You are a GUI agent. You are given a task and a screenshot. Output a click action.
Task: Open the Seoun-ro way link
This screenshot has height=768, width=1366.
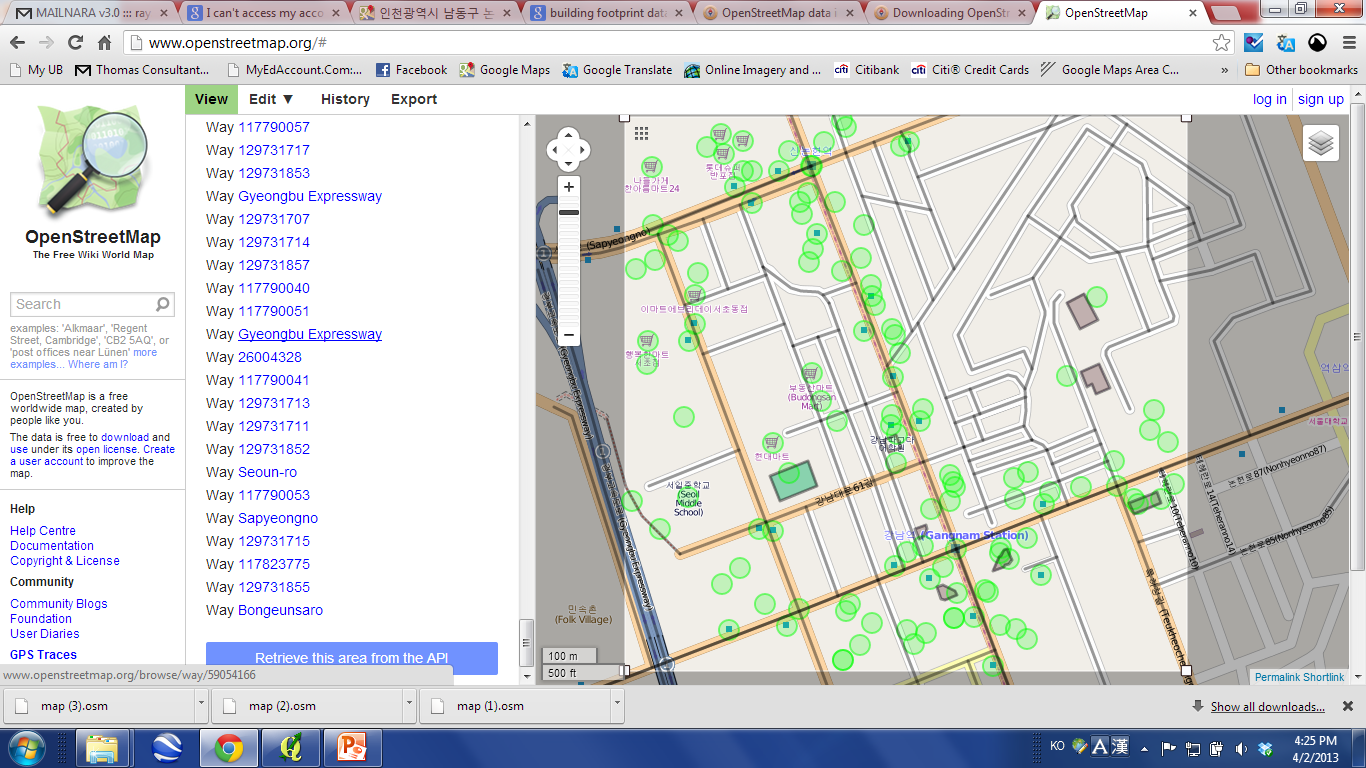tap(267, 472)
